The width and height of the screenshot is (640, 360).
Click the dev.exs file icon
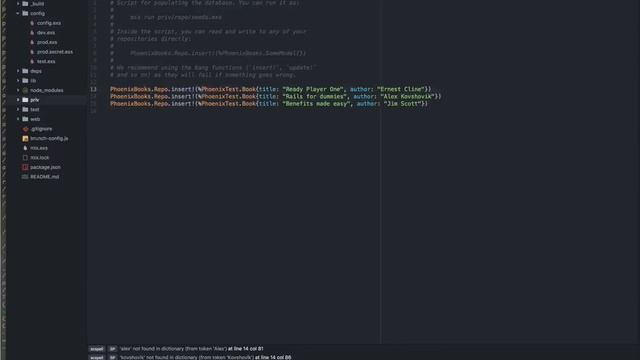pos(32,33)
